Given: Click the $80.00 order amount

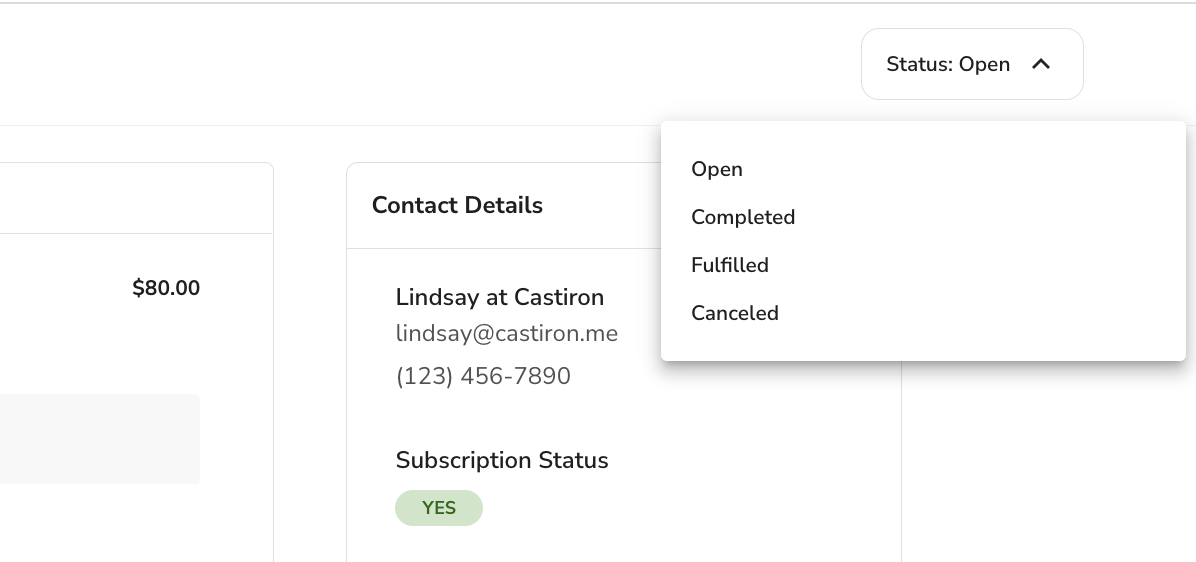Looking at the screenshot, I should click(166, 288).
